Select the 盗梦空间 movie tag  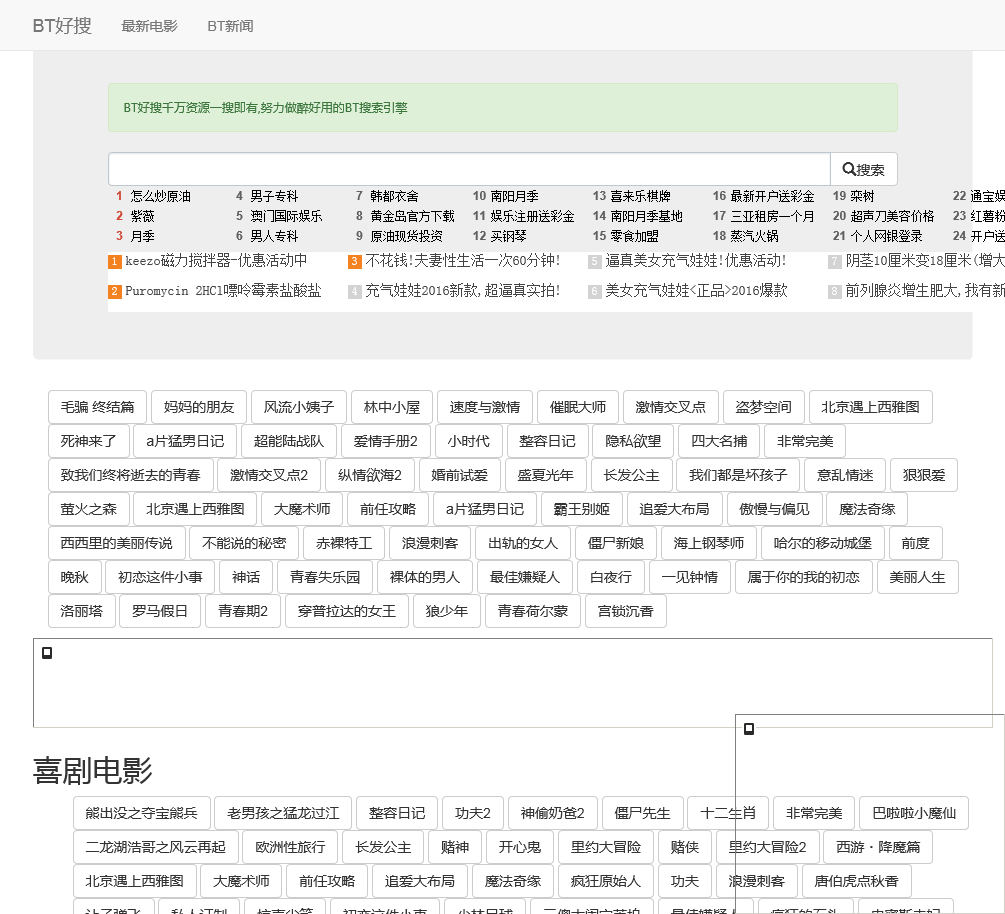tap(763, 407)
